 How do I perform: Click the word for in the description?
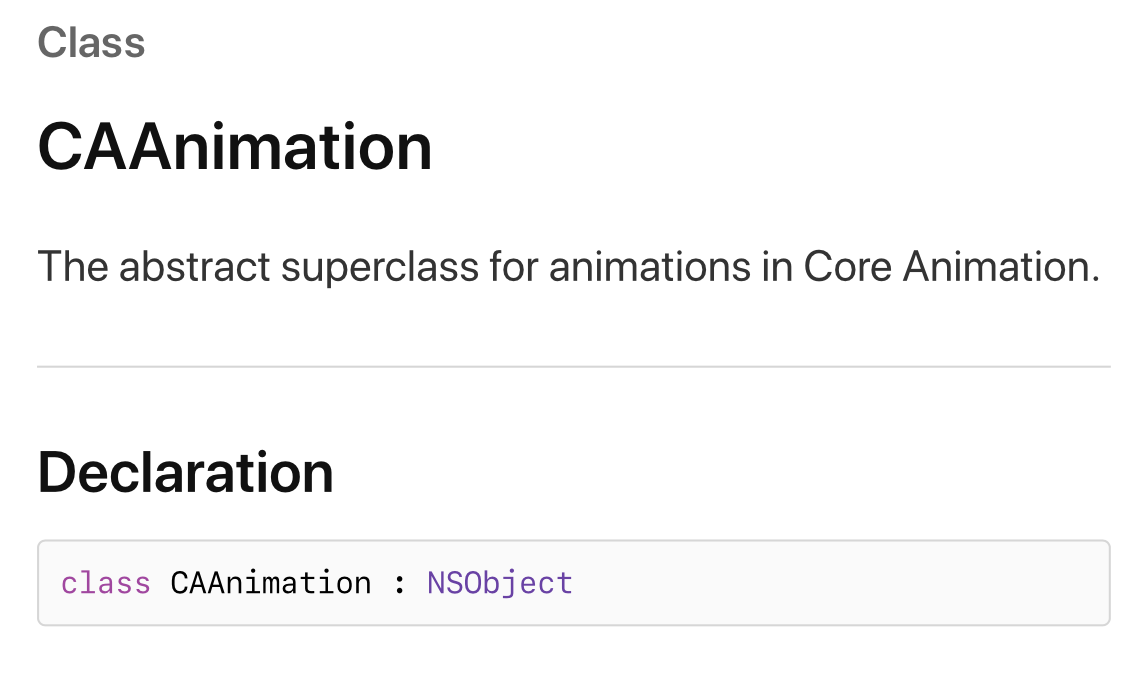click(514, 267)
